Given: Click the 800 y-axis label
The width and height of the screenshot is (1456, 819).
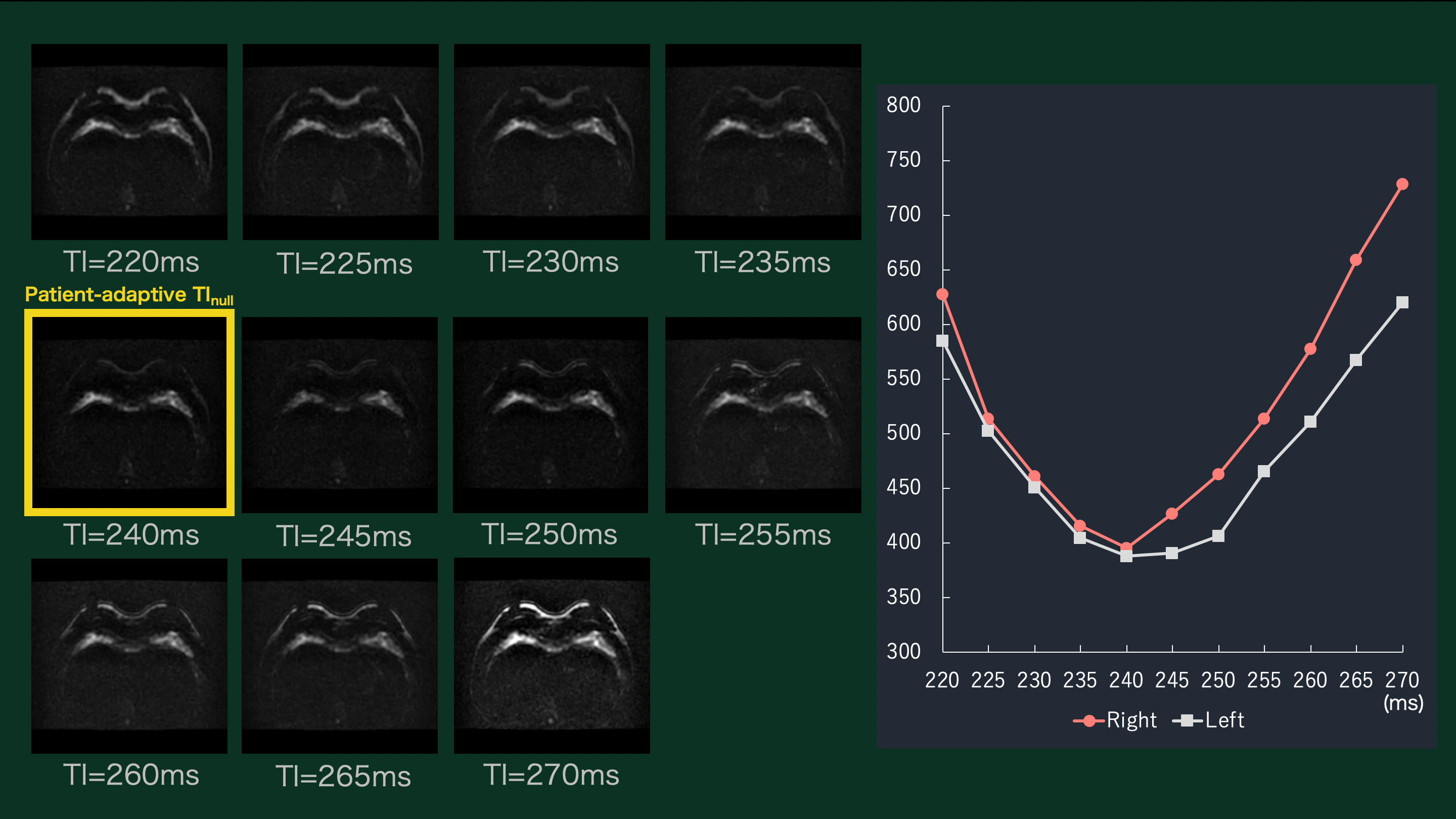Looking at the screenshot, I should [x=903, y=105].
